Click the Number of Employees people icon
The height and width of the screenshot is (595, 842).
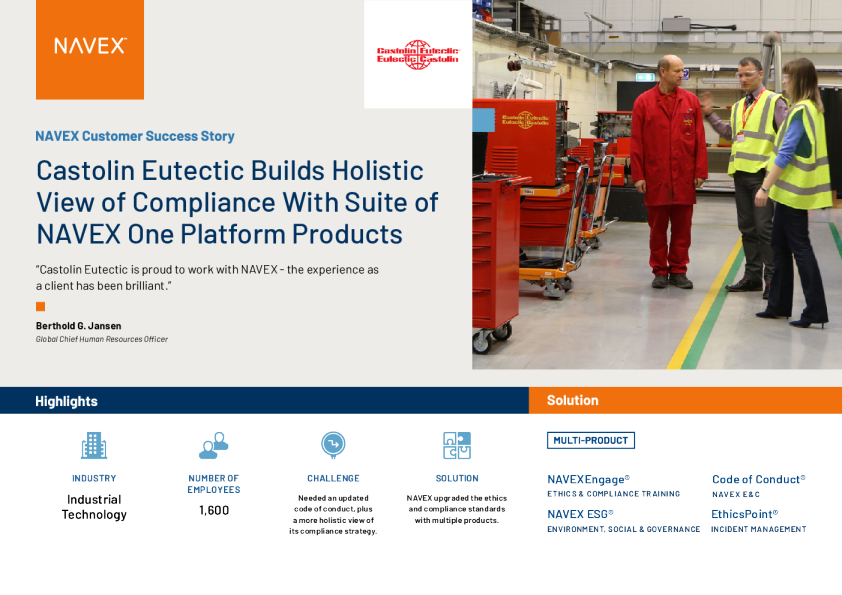pyautogui.click(x=213, y=445)
